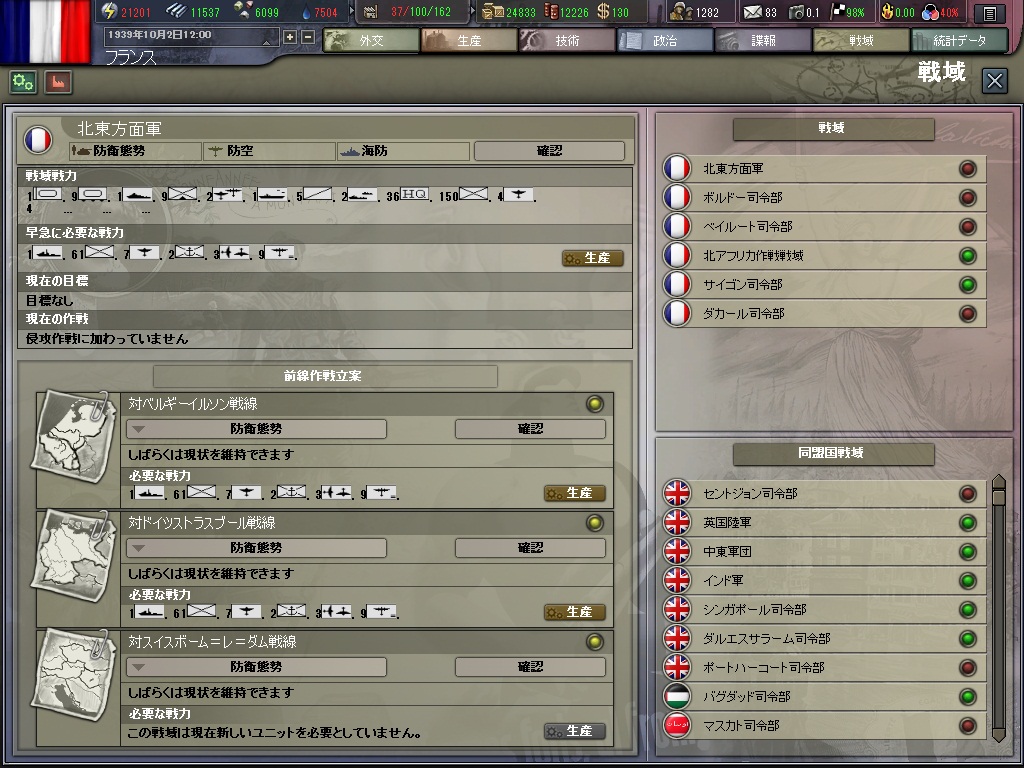Screen dimensions: 1024x768
Task: Click the top-right menu list icon
Action: (990, 12)
